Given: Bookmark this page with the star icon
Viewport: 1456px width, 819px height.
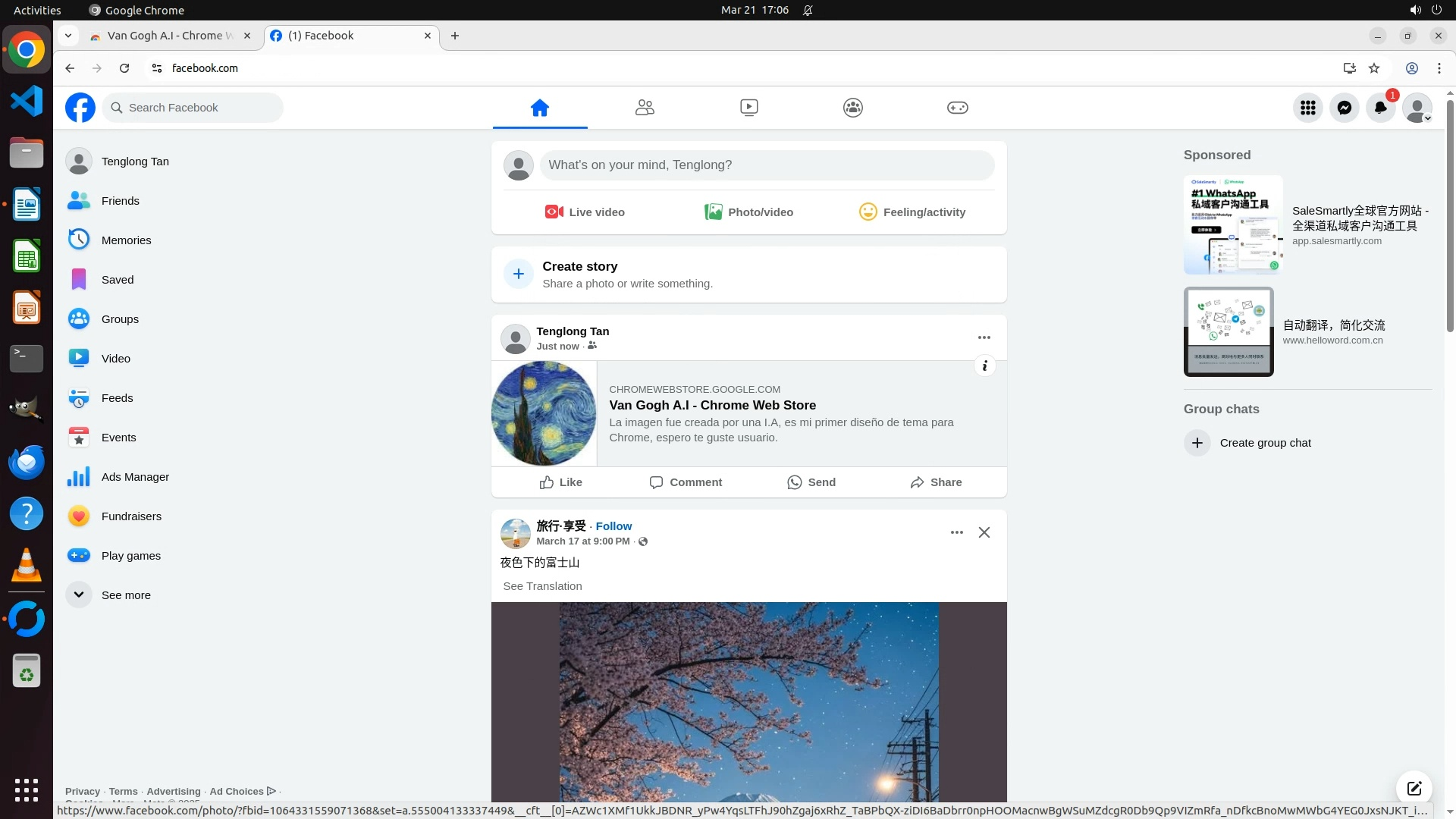Looking at the screenshot, I should point(1374,68).
